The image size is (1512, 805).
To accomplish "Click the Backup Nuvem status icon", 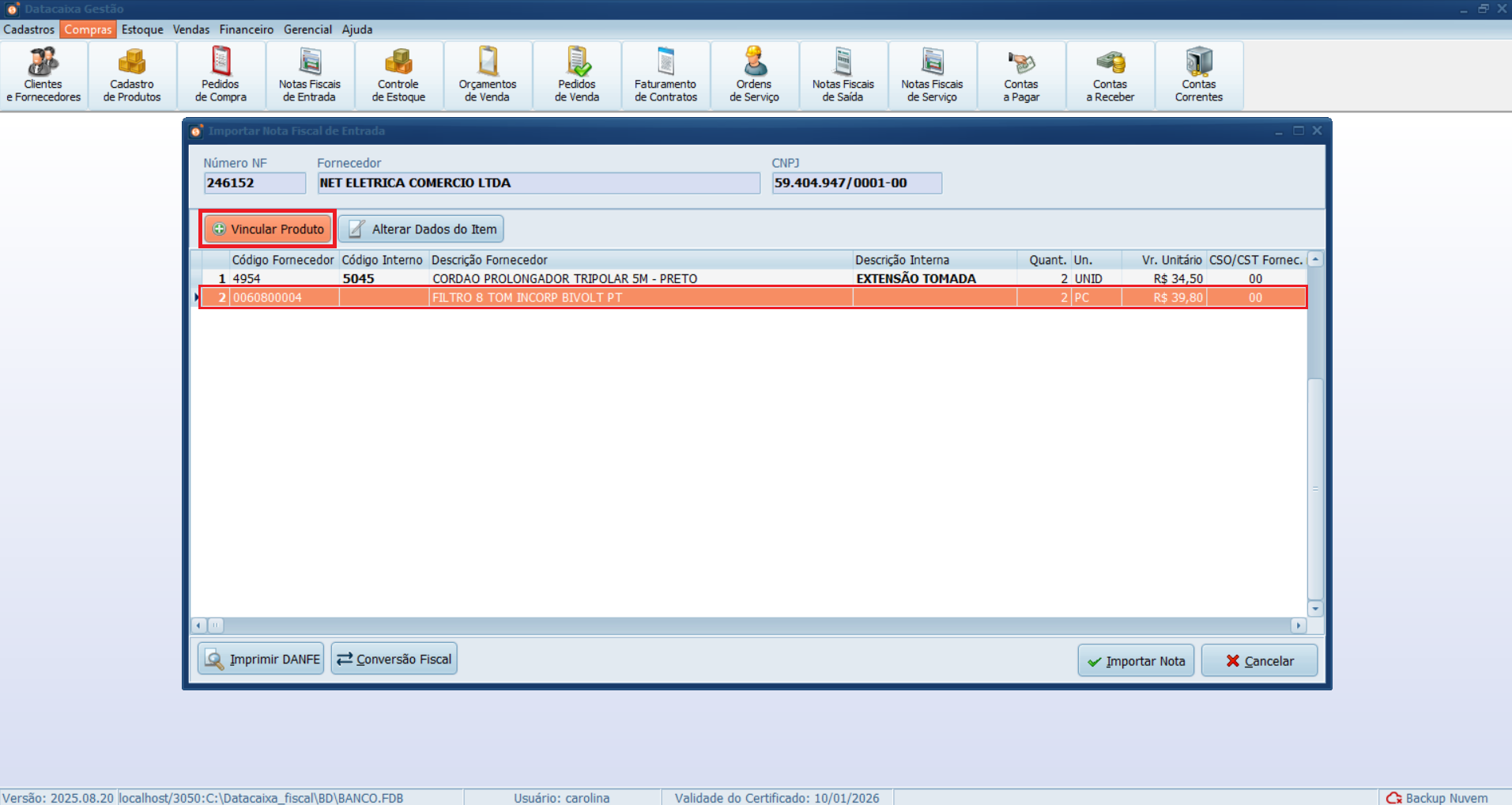I will point(1393,797).
